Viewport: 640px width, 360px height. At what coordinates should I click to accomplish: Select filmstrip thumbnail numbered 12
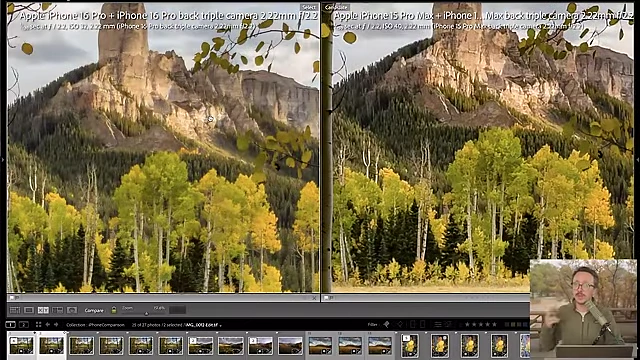tap(350, 345)
